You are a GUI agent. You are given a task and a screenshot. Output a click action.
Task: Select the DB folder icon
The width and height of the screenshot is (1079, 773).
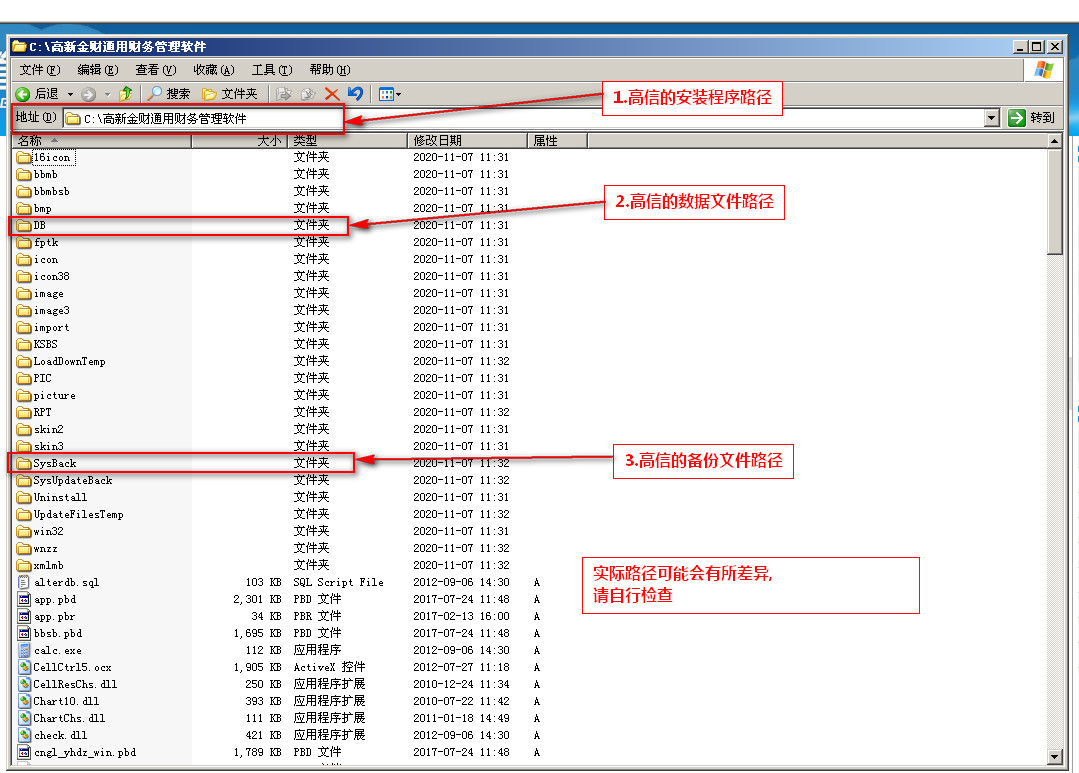(x=25, y=226)
